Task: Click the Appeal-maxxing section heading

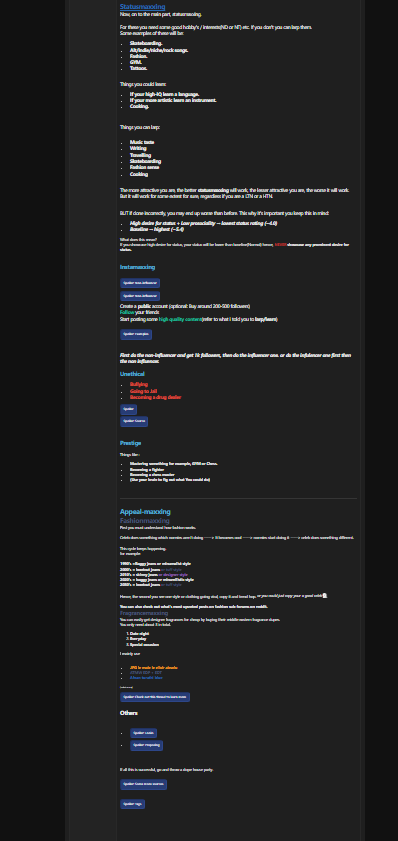Action: tap(145, 512)
